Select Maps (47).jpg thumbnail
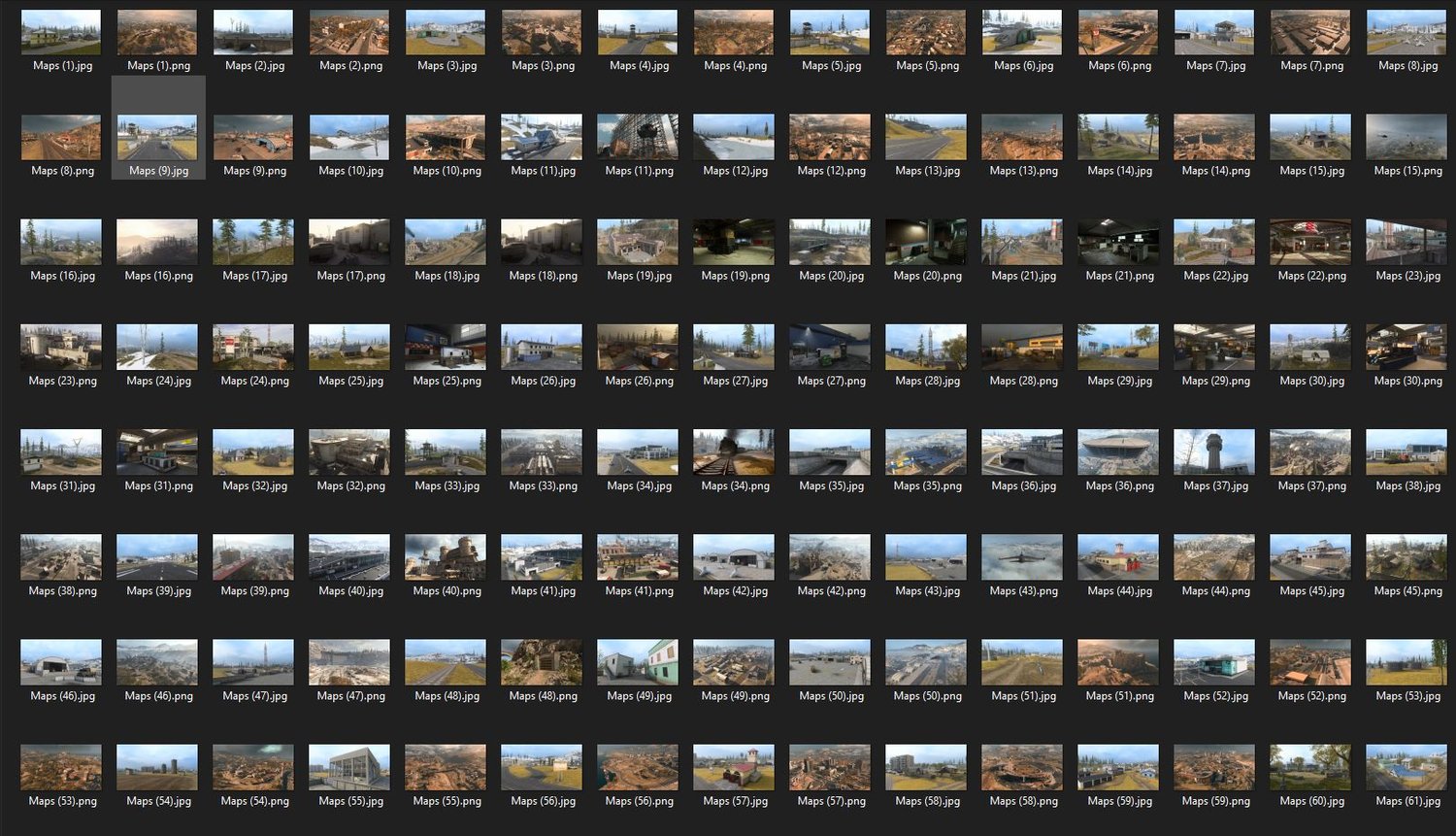 click(253, 661)
